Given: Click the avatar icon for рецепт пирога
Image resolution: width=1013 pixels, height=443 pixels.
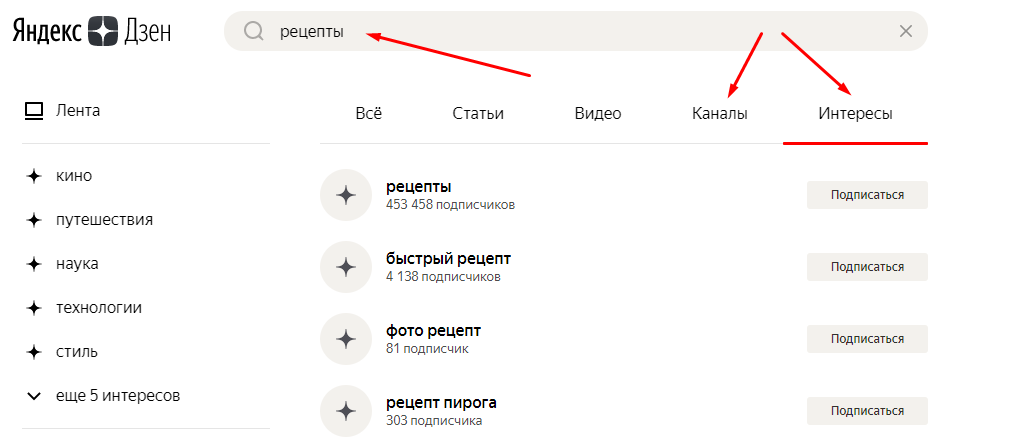Looking at the screenshot, I should 346,411.
